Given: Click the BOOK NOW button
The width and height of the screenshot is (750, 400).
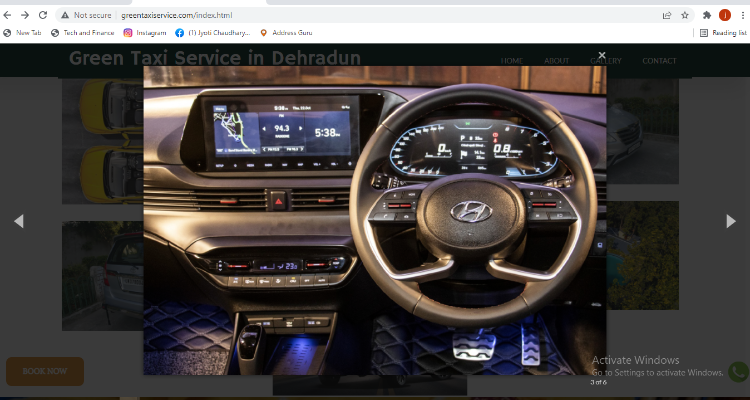Looking at the screenshot, I should click(x=44, y=371).
